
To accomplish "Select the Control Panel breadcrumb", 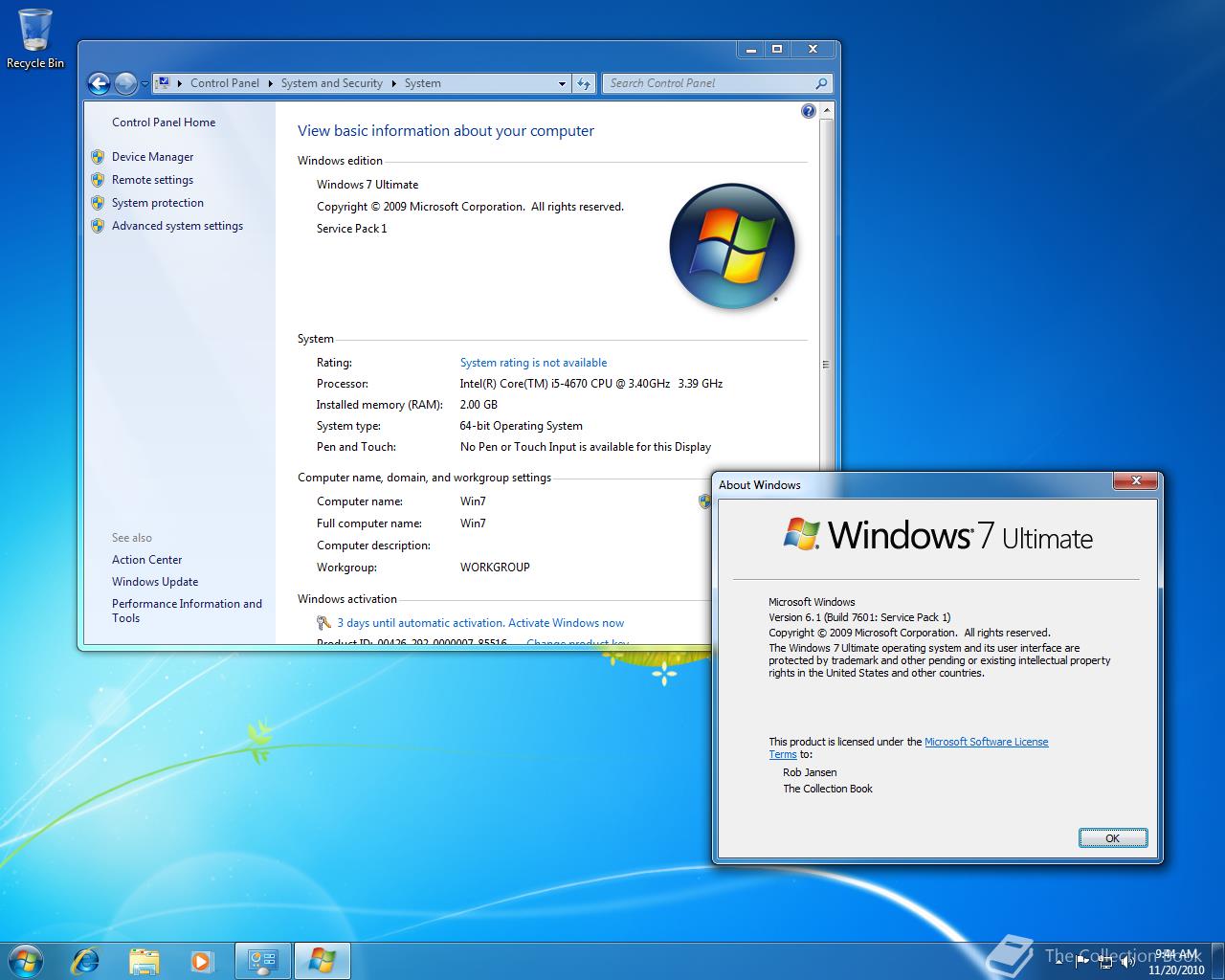I will tap(225, 83).
